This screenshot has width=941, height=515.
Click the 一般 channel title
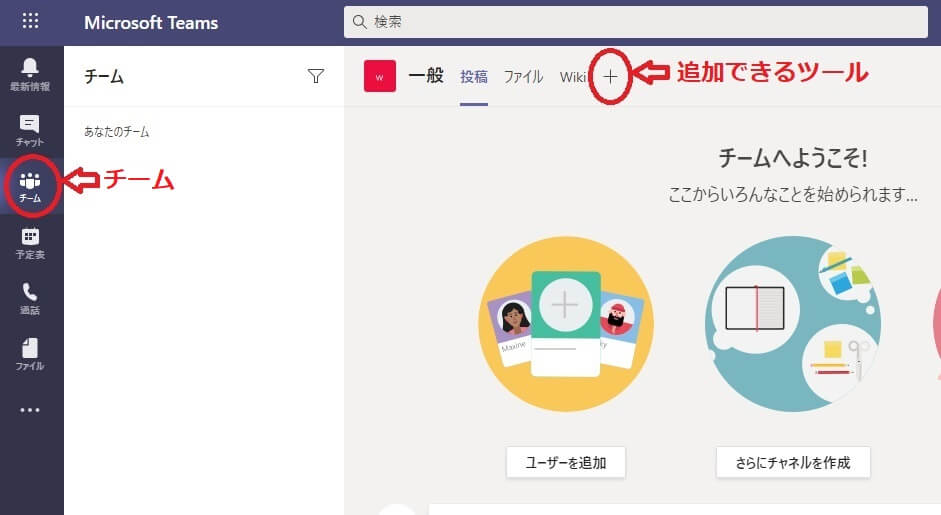pyautogui.click(x=426, y=76)
